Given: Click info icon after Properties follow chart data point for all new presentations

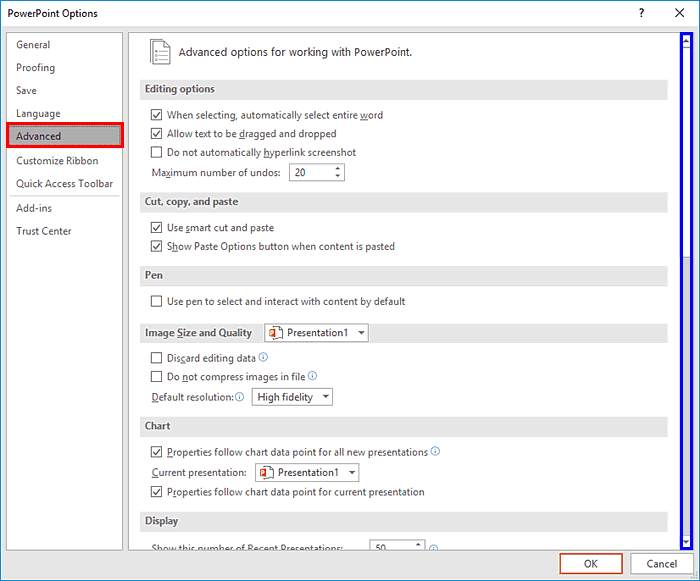Looking at the screenshot, I should [435, 451].
